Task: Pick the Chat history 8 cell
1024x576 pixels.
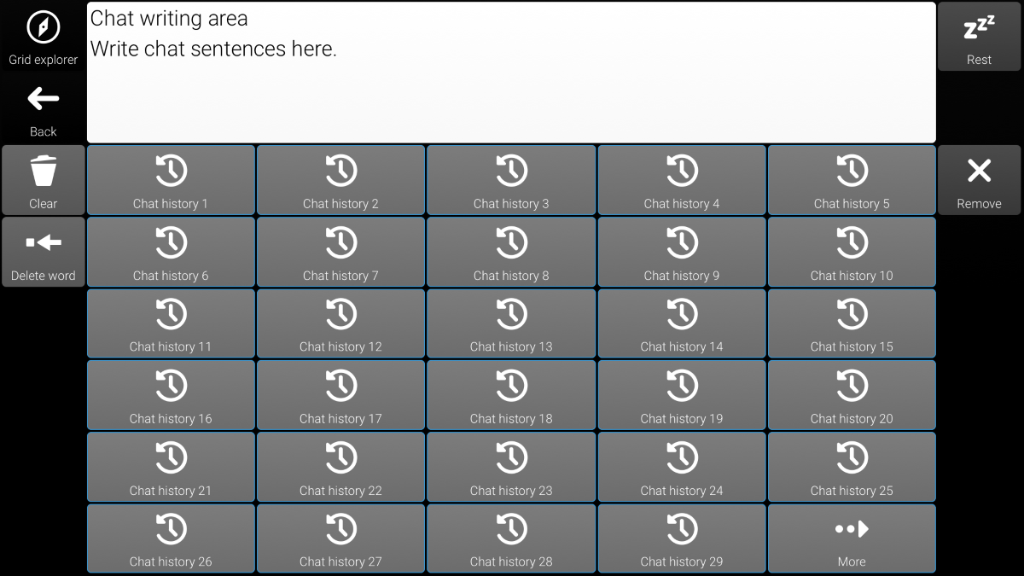Action: click(511, 252)
